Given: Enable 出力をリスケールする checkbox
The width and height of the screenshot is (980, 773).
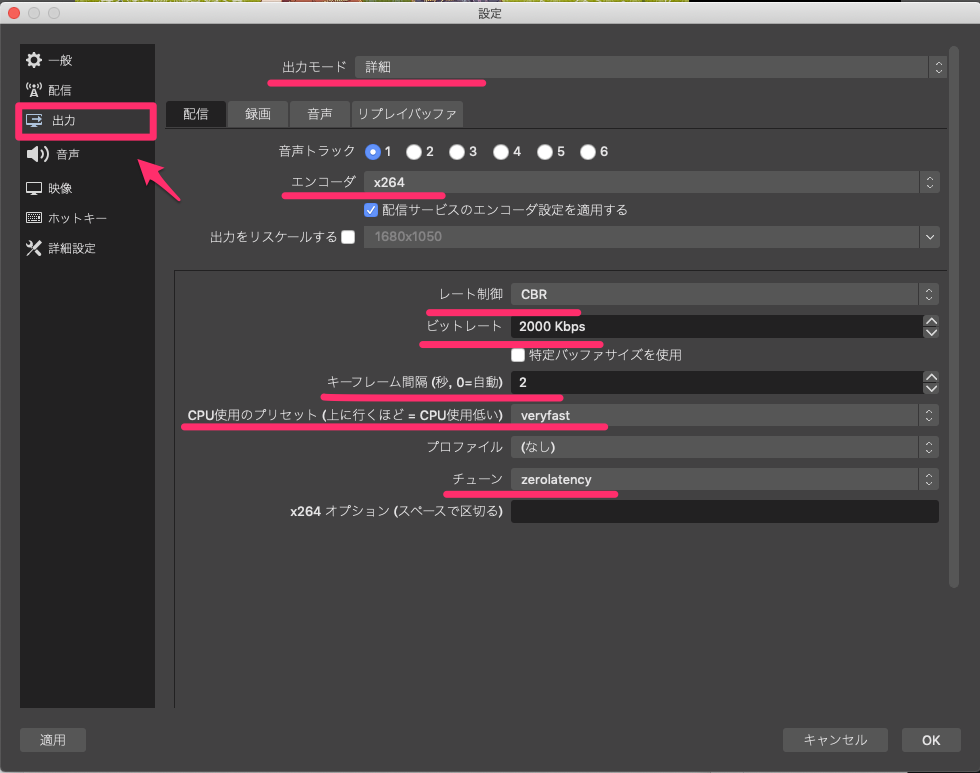Looking at the screenshot, I should 348,237.
